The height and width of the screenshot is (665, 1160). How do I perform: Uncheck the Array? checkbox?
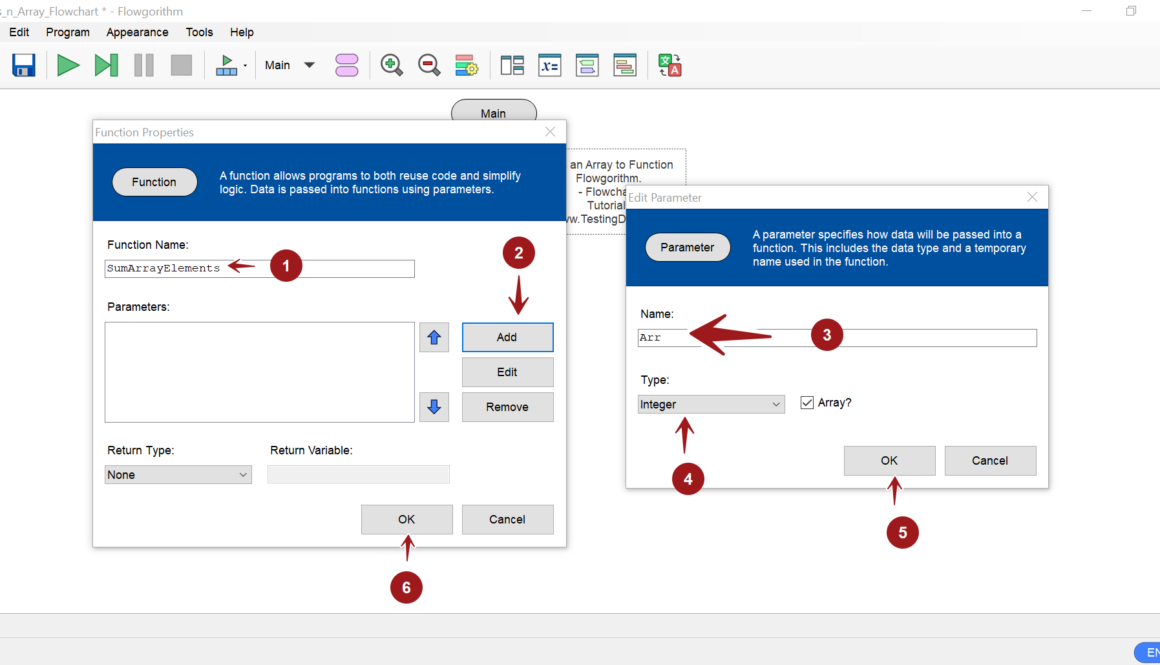point(808,403)
